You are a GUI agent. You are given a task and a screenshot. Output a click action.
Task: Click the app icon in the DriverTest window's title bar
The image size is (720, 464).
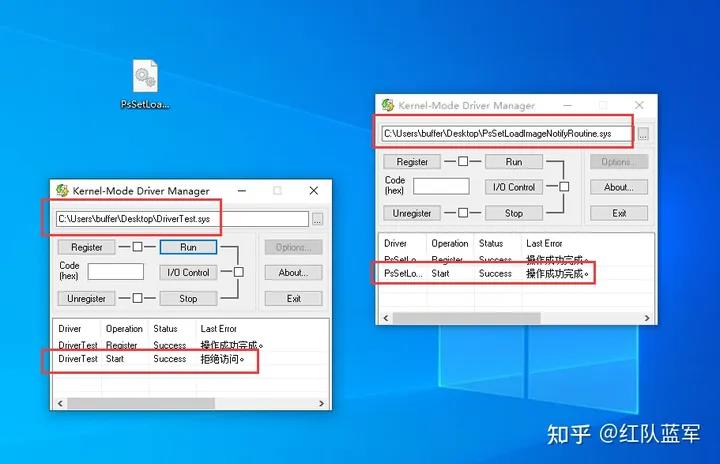[62, 191]
